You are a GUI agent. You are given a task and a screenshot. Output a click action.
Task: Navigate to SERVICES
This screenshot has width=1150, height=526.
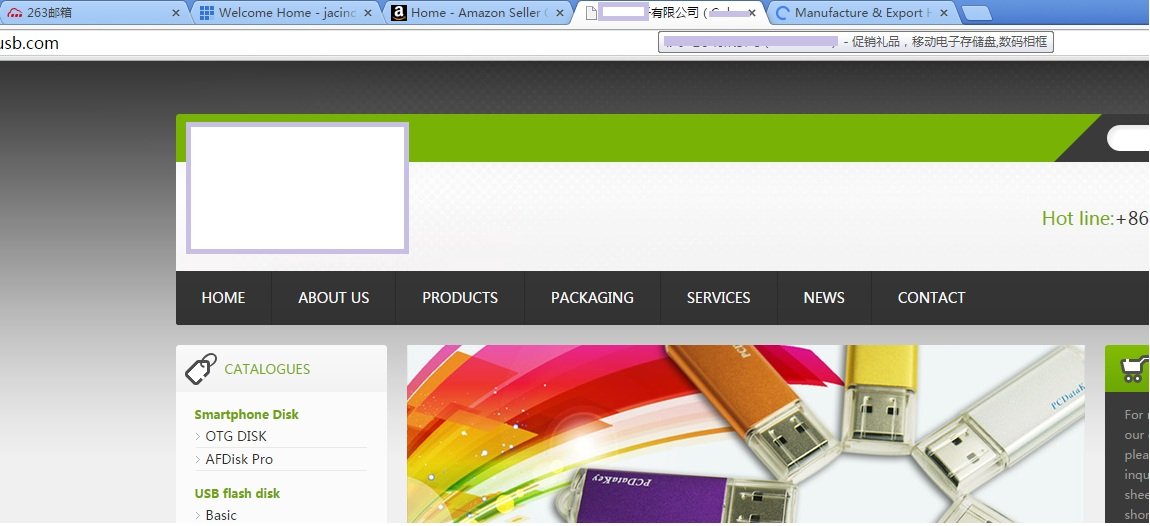tap(719, 298)
